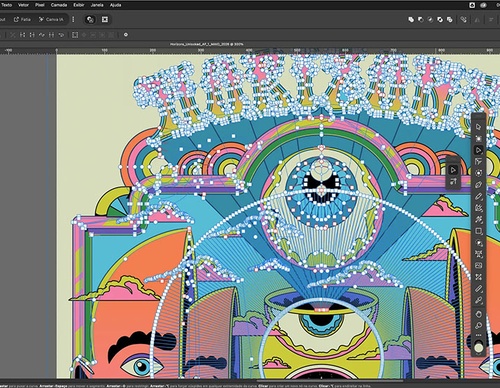The width and height of the screenshot is (500, 388).
Task: Click the cream fill color swatch
Action: click(x=479, y=348)
